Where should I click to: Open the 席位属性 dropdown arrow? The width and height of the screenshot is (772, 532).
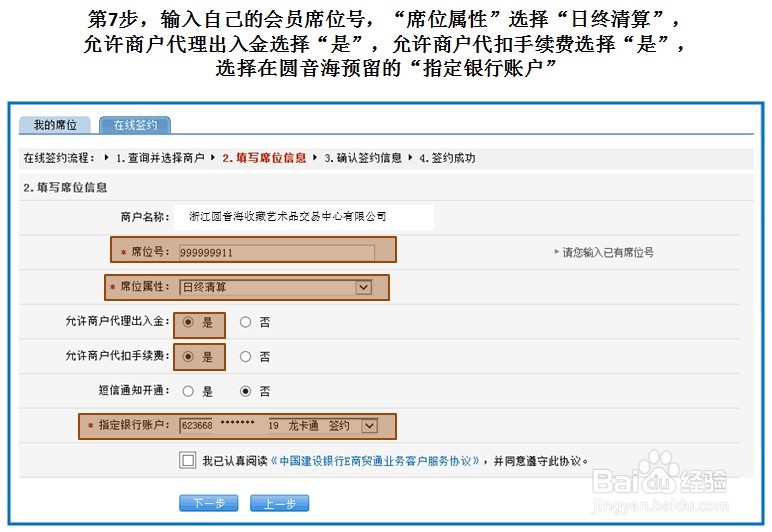(x=363, y=287)
